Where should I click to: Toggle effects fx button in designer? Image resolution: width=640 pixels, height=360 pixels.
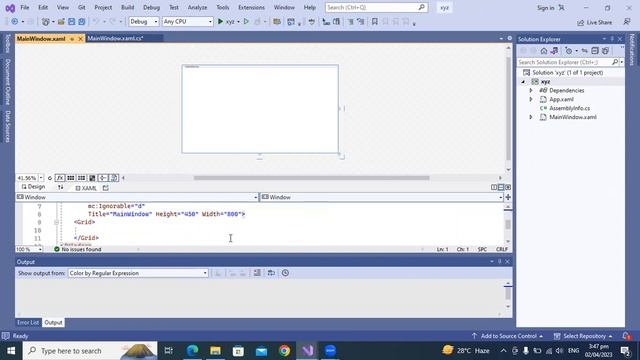[x=60, y=178]
